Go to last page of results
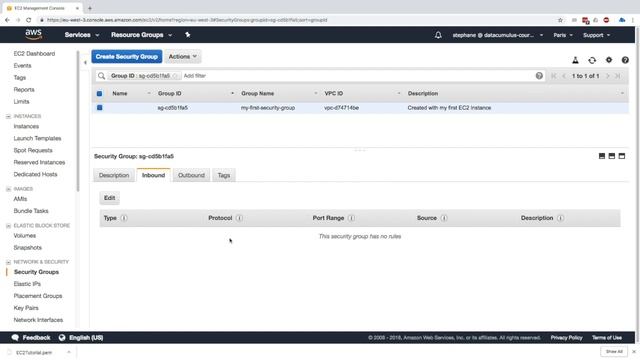The width and height of the screenshot is (640, 360). tap(618, 76)
